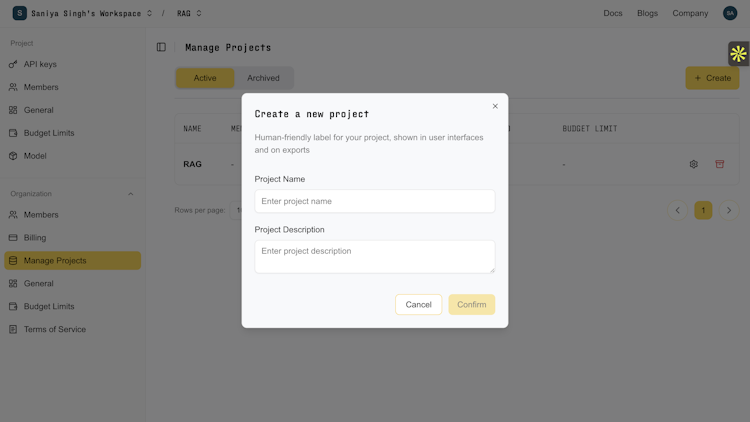Open the user avatar in top right

click(730, 13)
